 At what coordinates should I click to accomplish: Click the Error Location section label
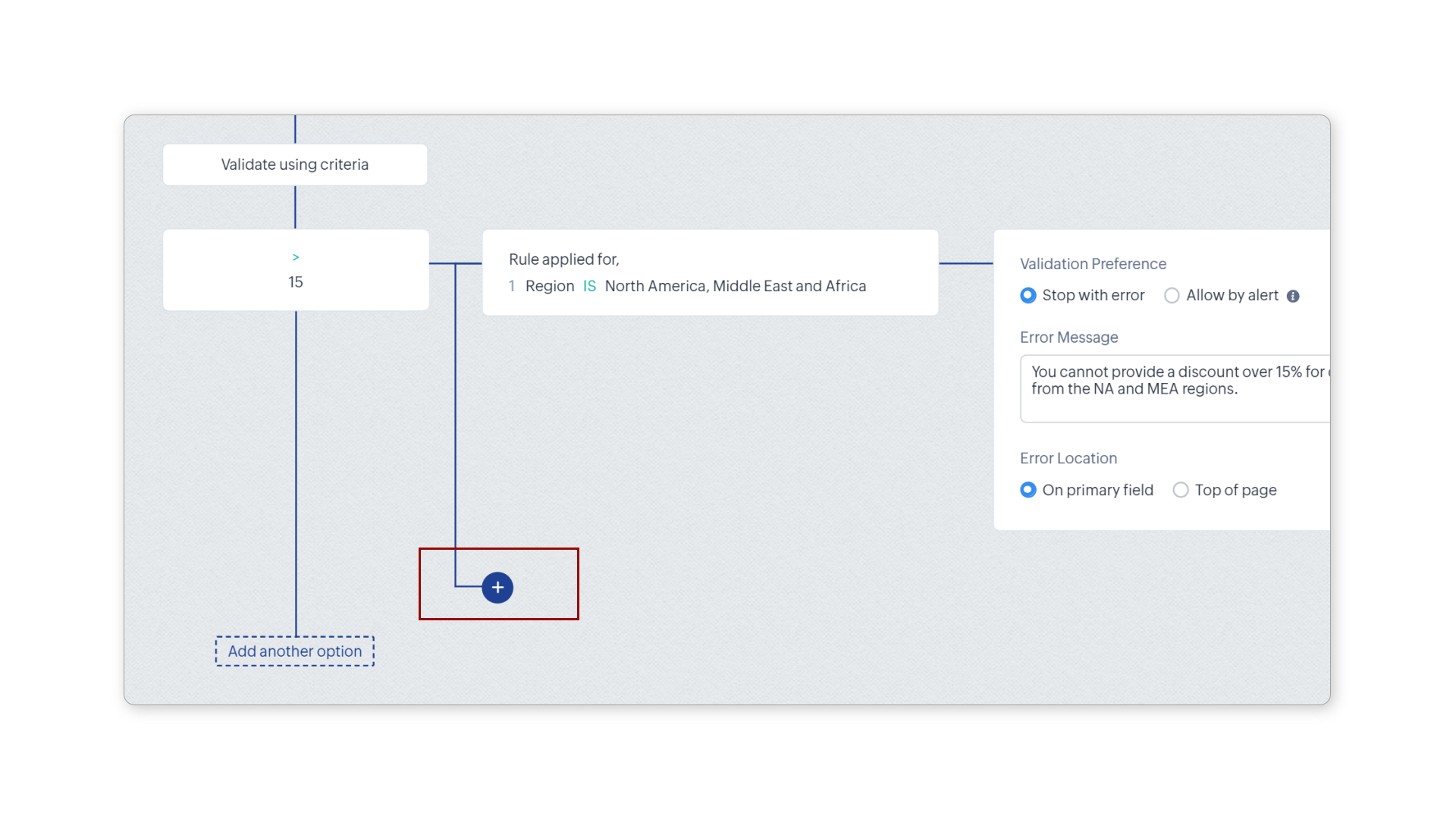point(1068,458)
